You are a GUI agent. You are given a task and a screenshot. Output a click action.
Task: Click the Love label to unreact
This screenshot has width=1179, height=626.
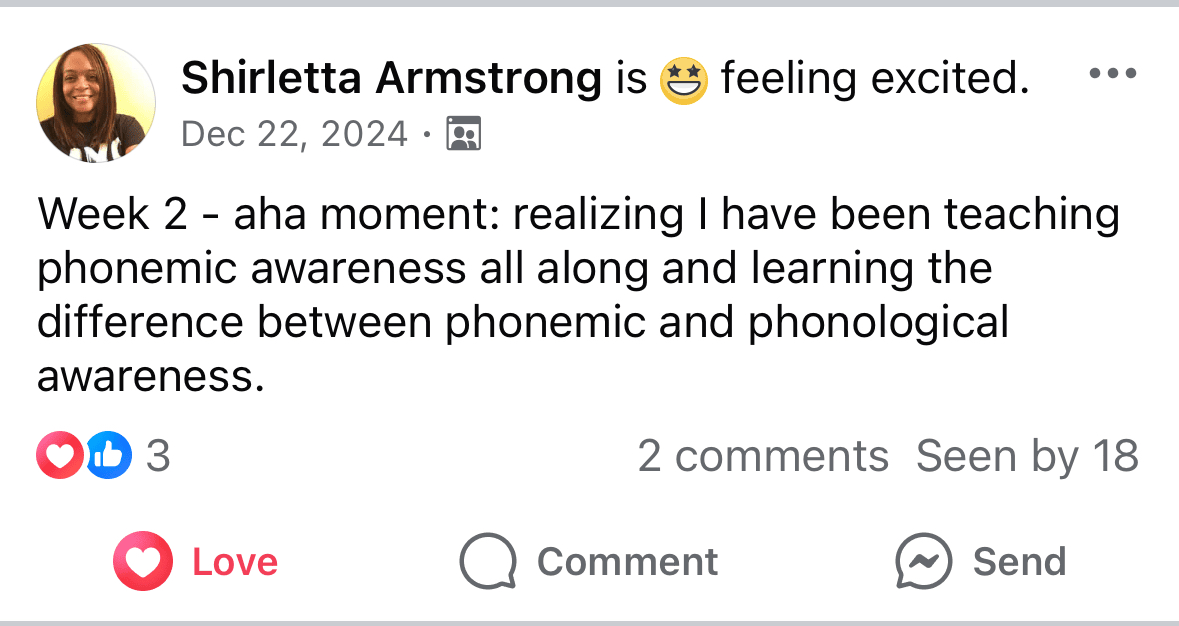235,562
